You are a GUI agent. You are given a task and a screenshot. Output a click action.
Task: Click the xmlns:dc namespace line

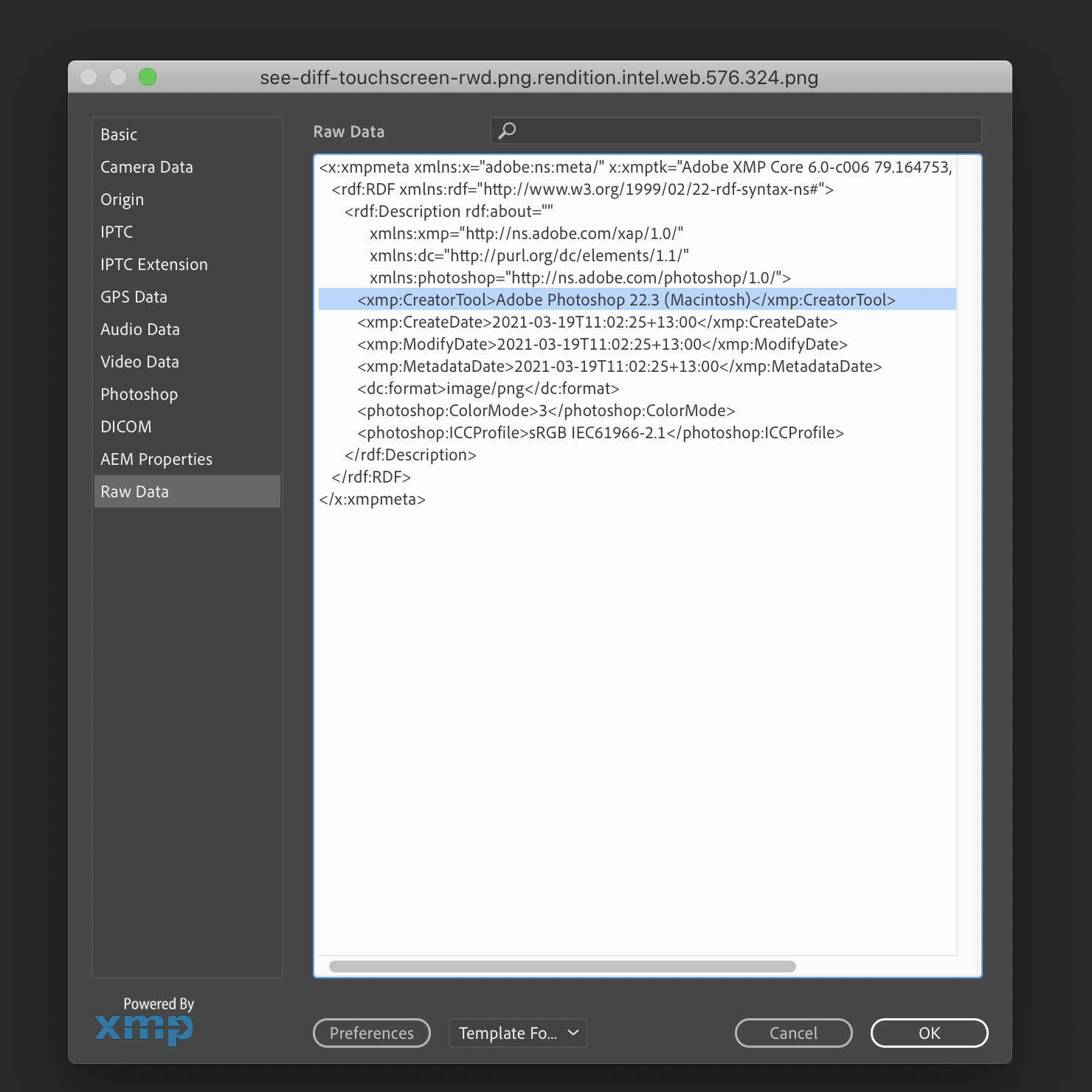coord(529,255)
